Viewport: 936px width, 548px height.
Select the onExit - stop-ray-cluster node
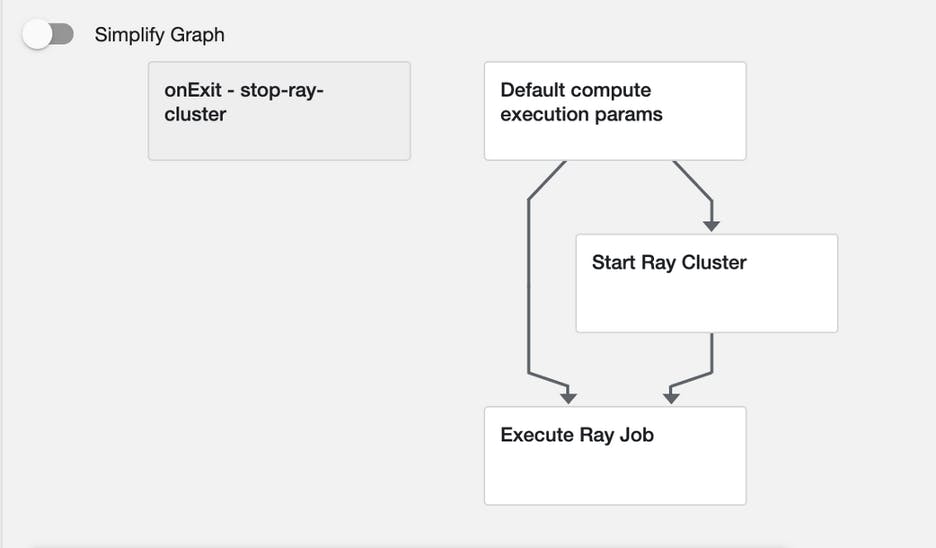click(x=279, y=111)
